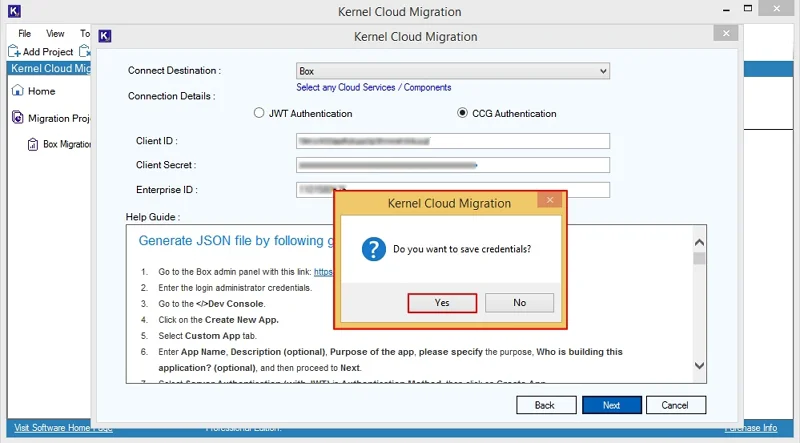Select CCG Authentication option
Image resolution: width=800 pixels, height=443 pixels.
pyautogui.click(x=507, y=113)
